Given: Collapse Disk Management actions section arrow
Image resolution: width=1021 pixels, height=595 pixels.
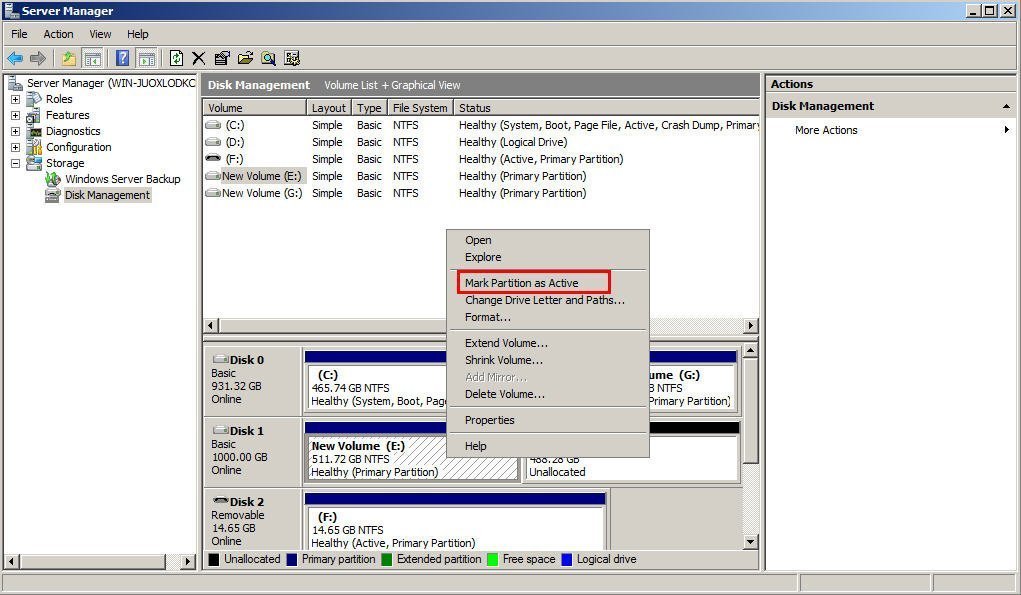Looking at the screenshot, I should coord(1006,106).
